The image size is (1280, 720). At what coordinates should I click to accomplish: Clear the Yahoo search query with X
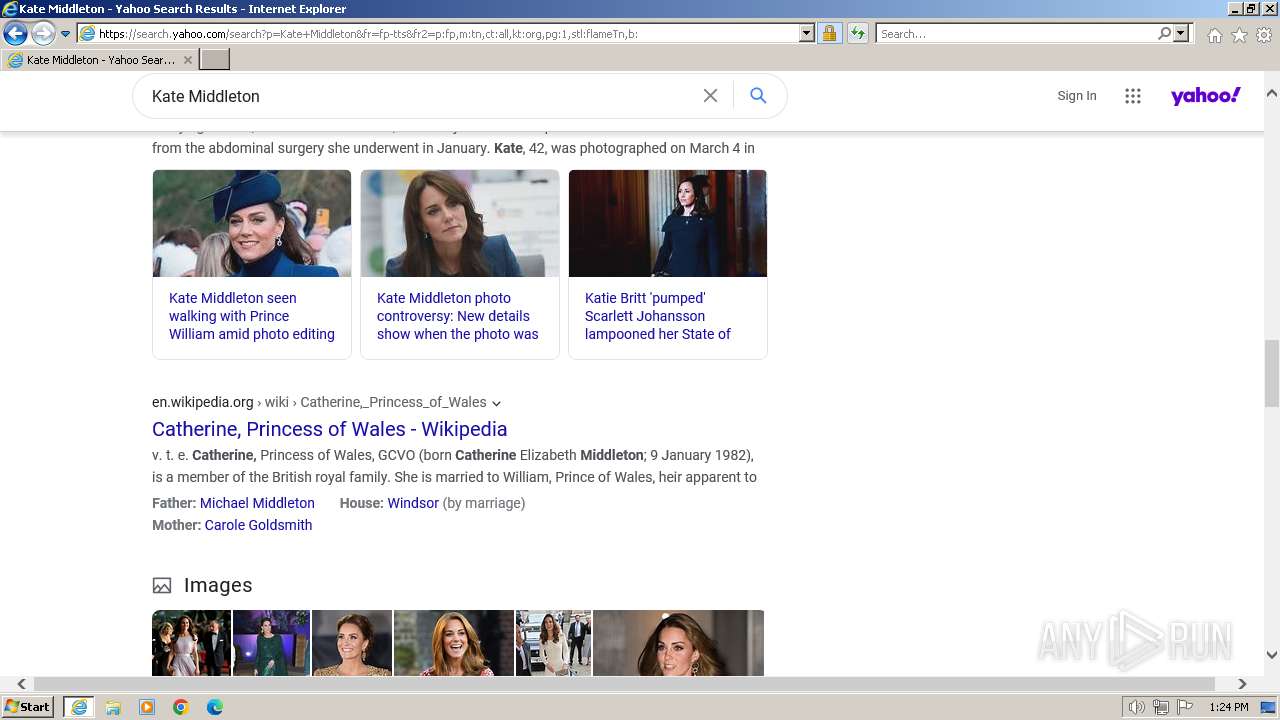710,96
